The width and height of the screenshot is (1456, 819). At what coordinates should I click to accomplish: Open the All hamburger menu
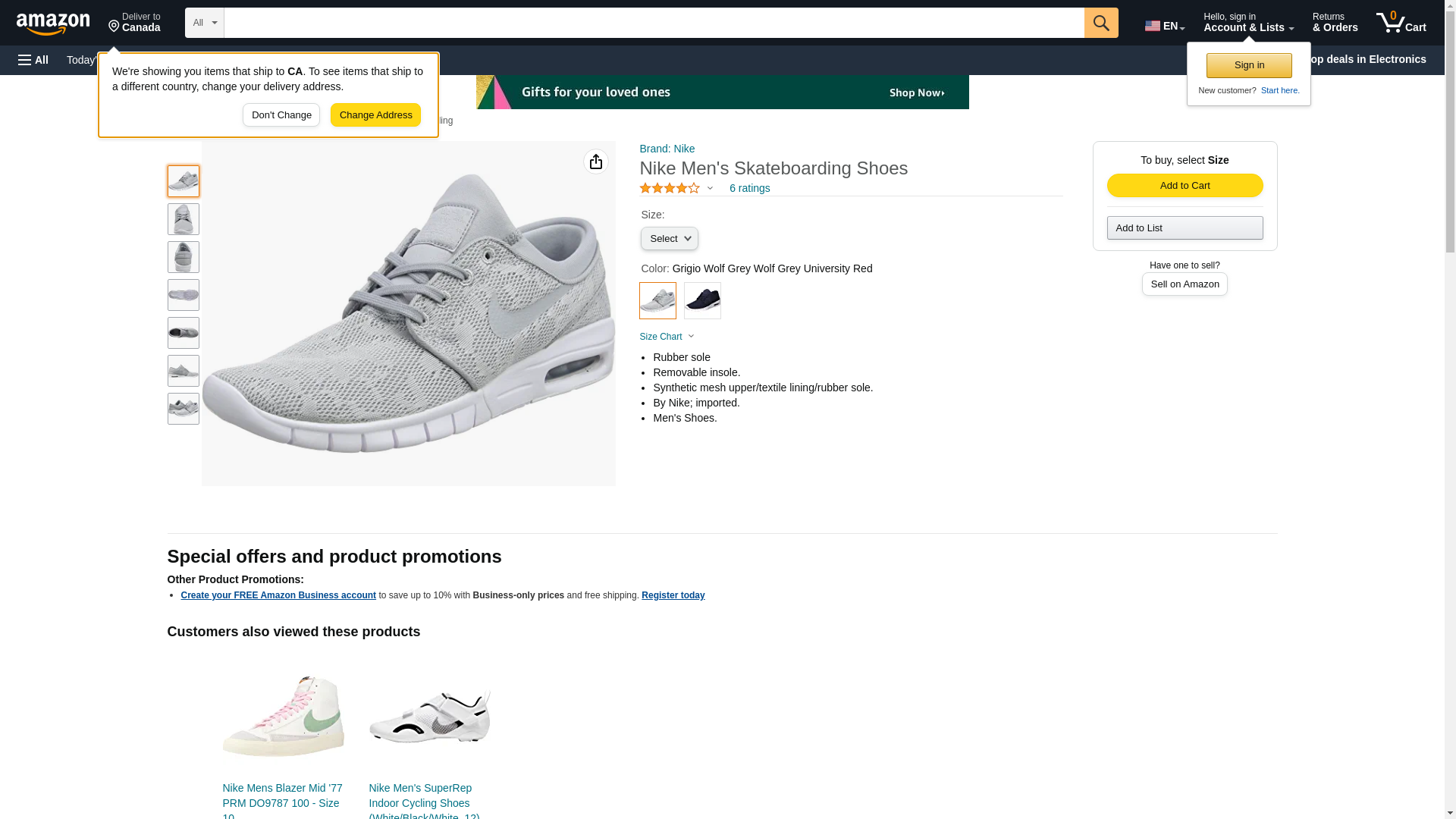click(x=33, y=60)
